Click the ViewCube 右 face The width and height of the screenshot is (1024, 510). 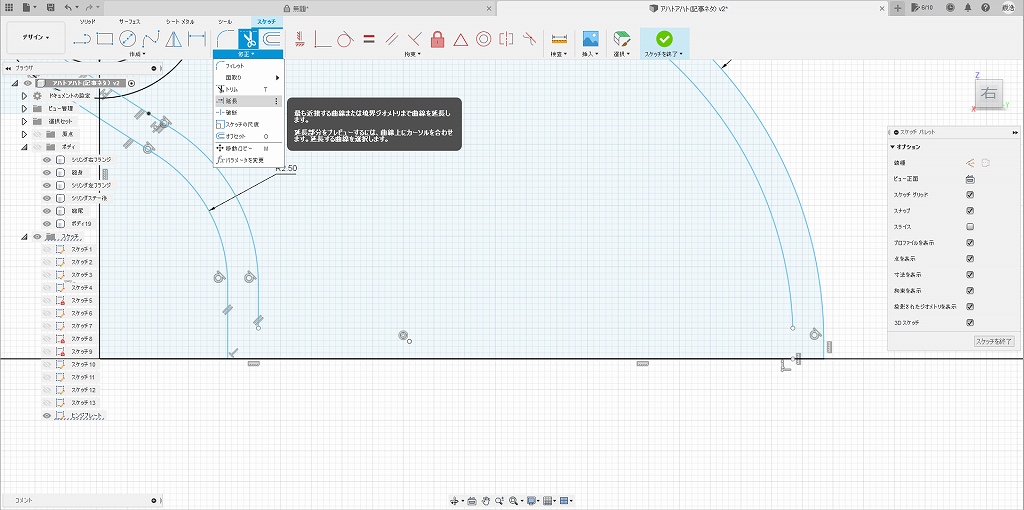(x=988, y=94)
